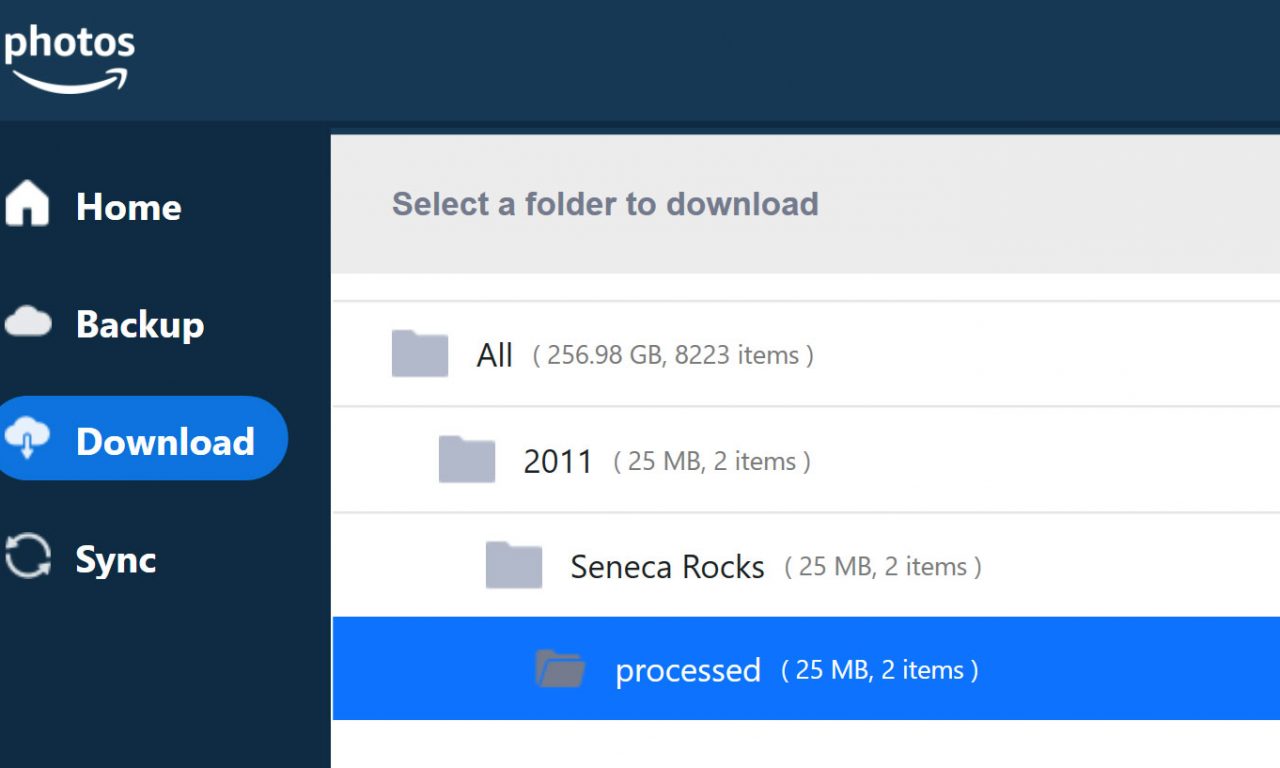
Task: Go to the Backup menu label
Action: pos(140,324)
